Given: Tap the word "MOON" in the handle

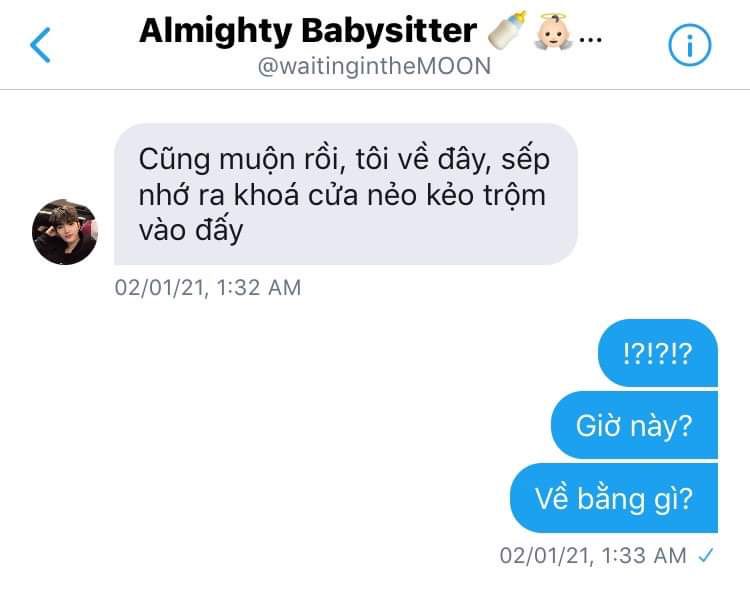Looking at the screenshot, I should (x=454, y=66).
